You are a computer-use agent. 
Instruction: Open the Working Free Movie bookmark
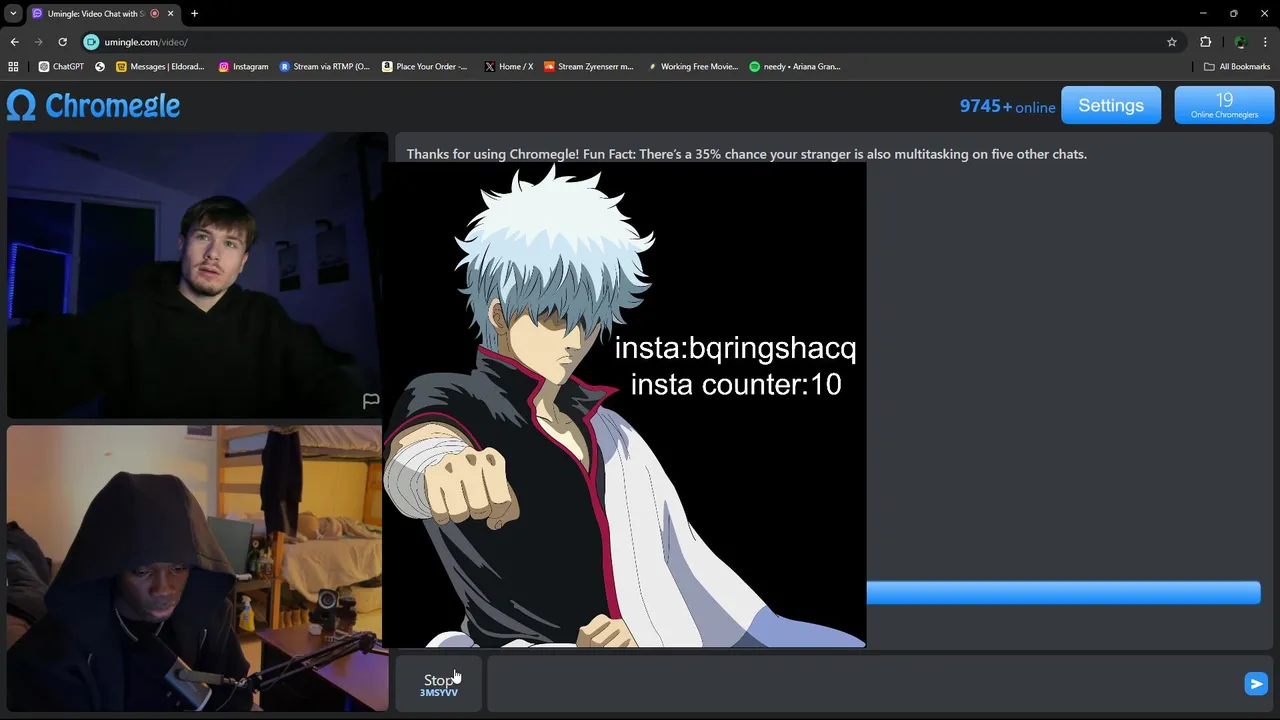pos(692,67)
